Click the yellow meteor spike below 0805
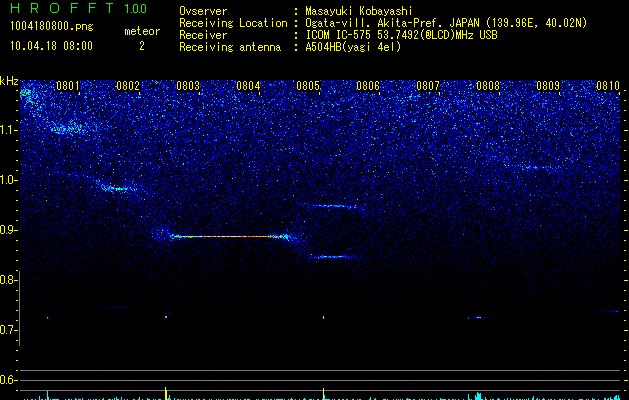 (x=323, y=392)
